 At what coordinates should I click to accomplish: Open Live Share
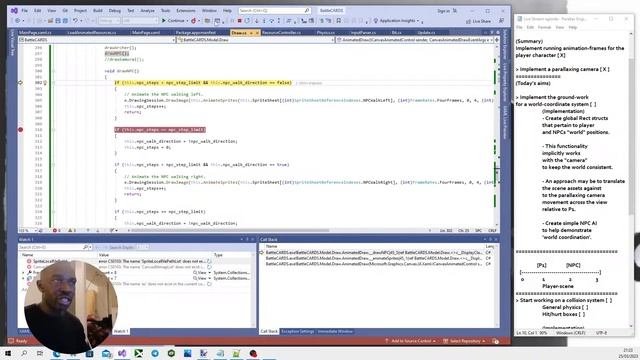click(x=478, y=21)
